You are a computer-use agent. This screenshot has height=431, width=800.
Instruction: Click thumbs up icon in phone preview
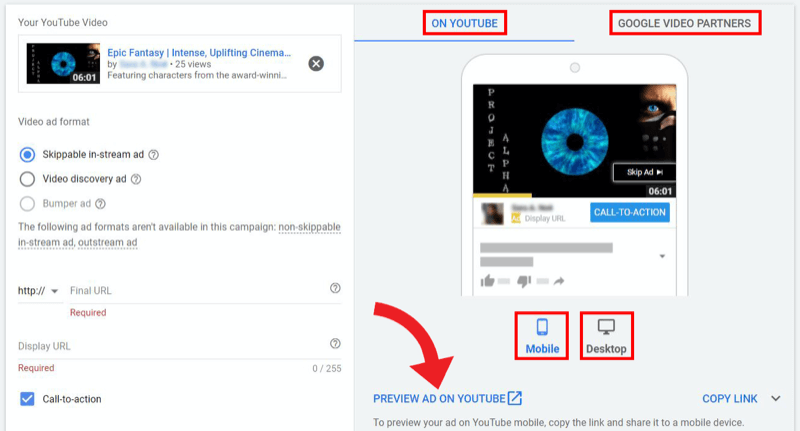[488, 281]
